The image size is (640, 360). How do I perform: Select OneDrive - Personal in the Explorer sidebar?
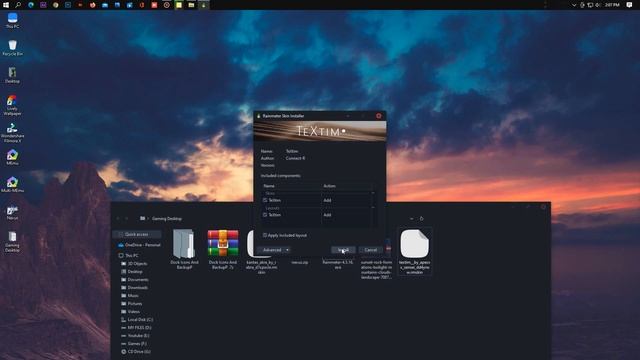[139, 245]
